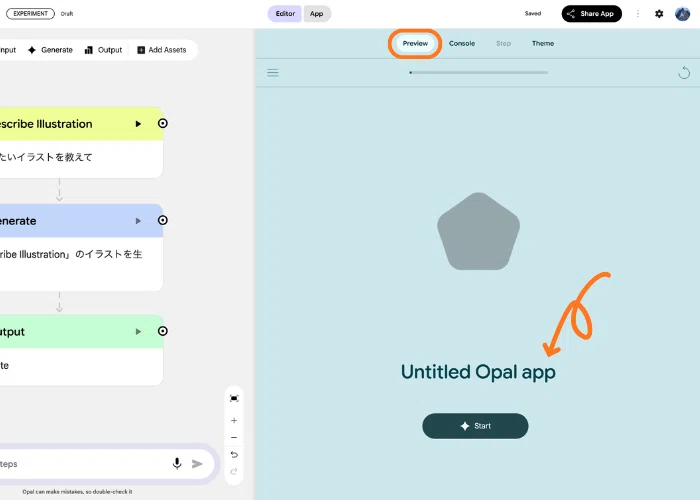Screen dimensions: 700x500
Task: Select the Preview tab
Action: (415, 44)
